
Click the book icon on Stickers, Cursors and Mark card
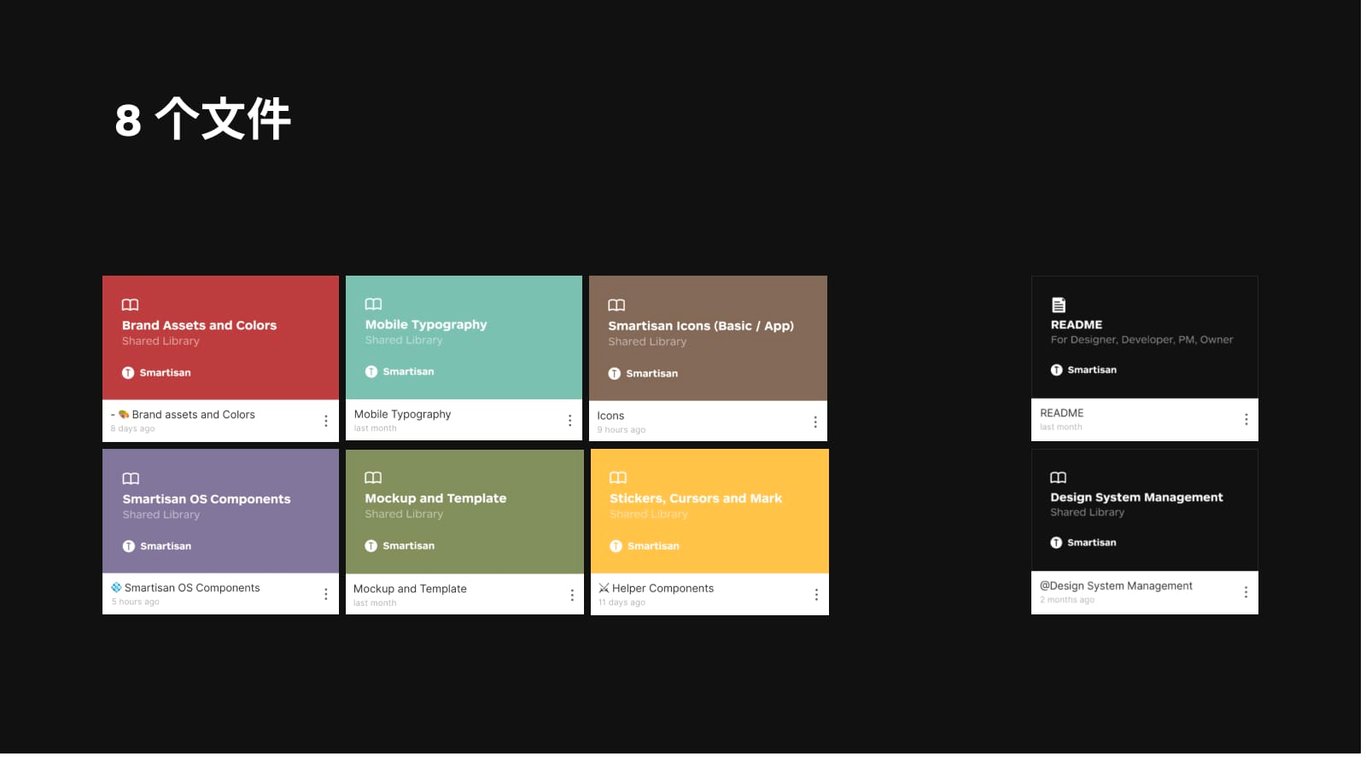coord(618,478)
